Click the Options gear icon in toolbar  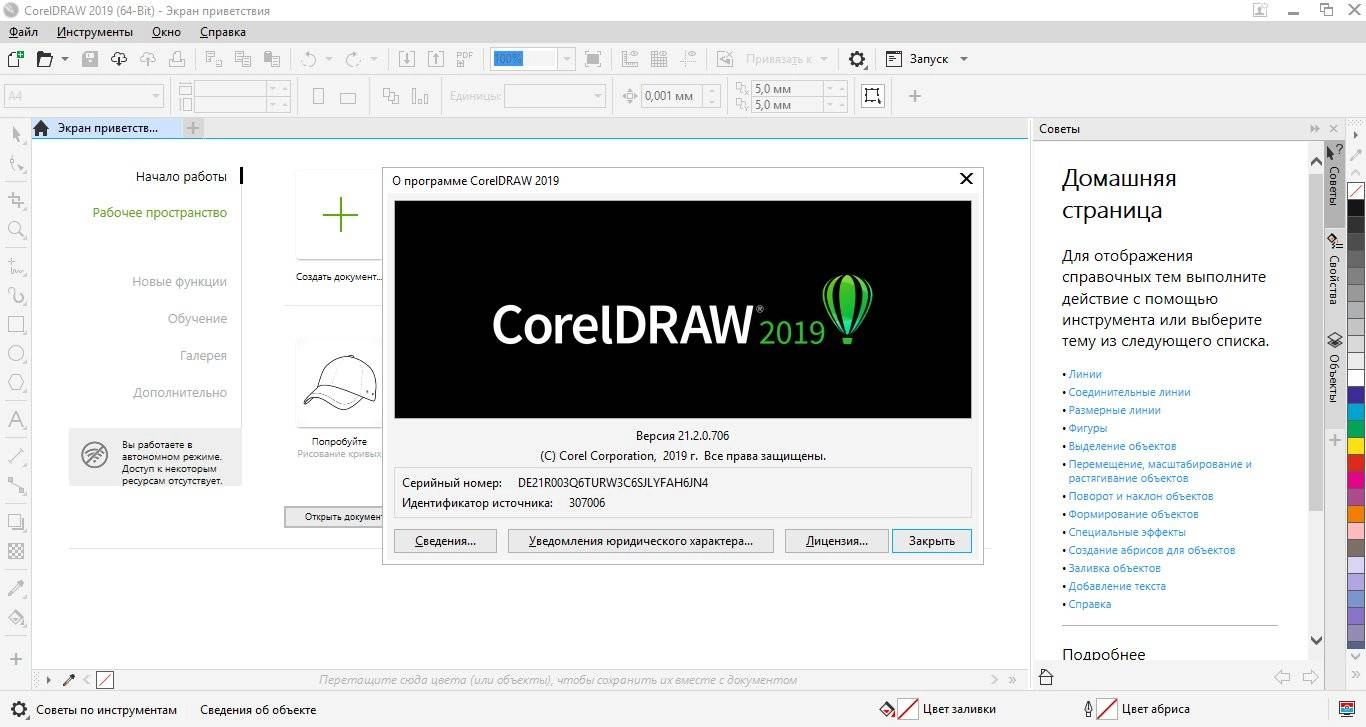[857, 59]
